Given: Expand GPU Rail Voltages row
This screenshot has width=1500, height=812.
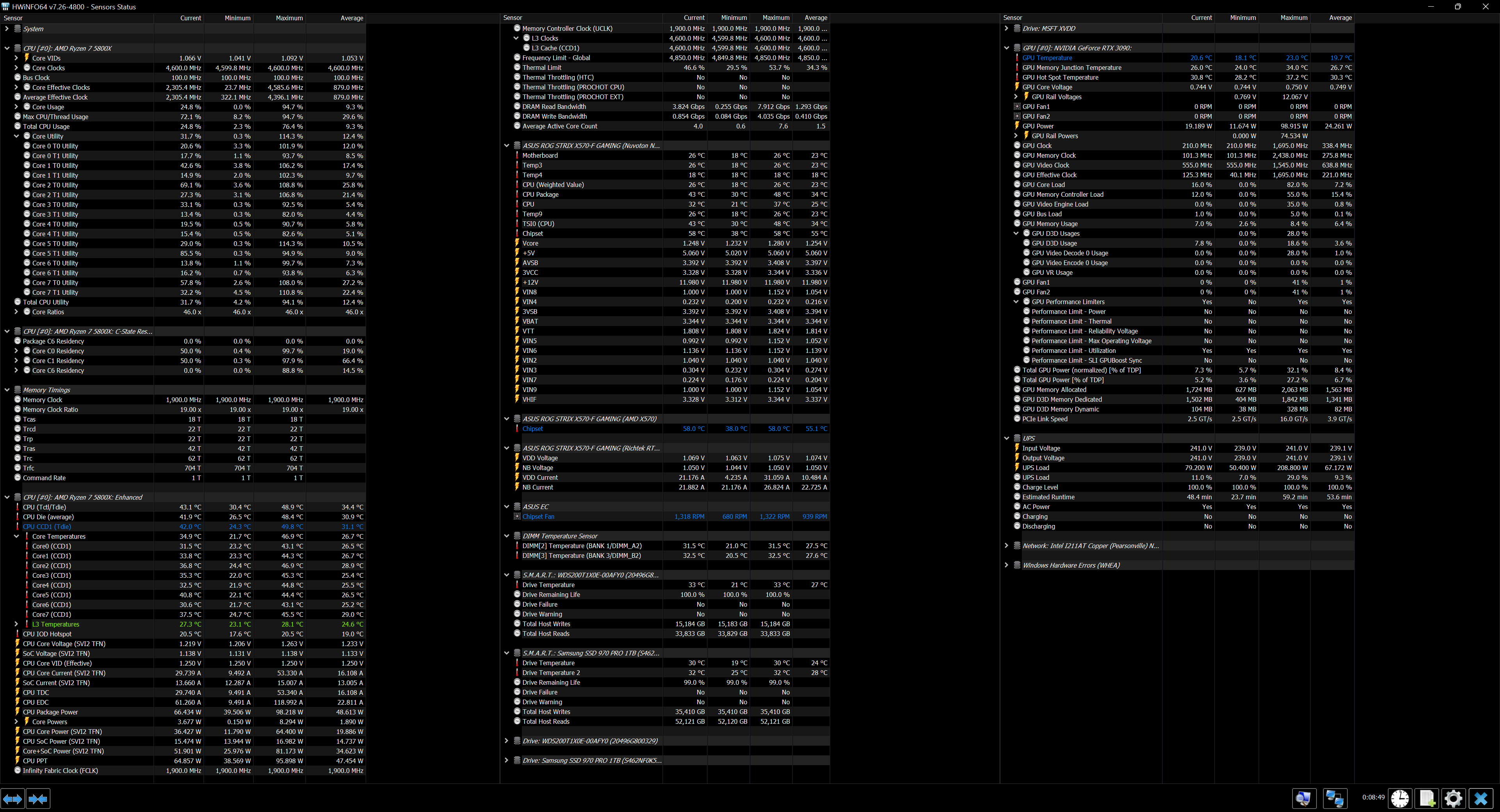Looking at the screenshot, I should [1016, 97].
